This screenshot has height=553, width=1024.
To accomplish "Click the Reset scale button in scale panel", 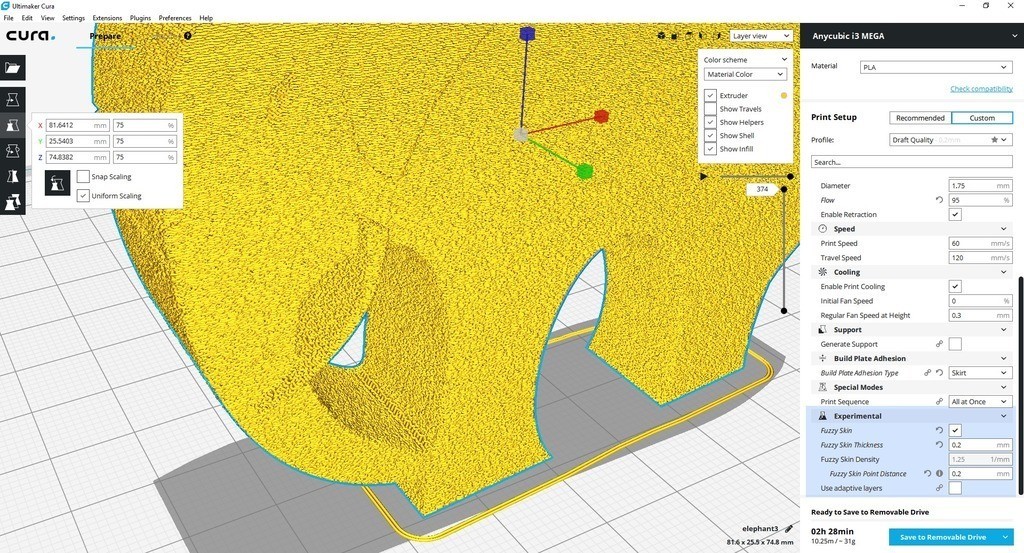I will click(57, 183).
